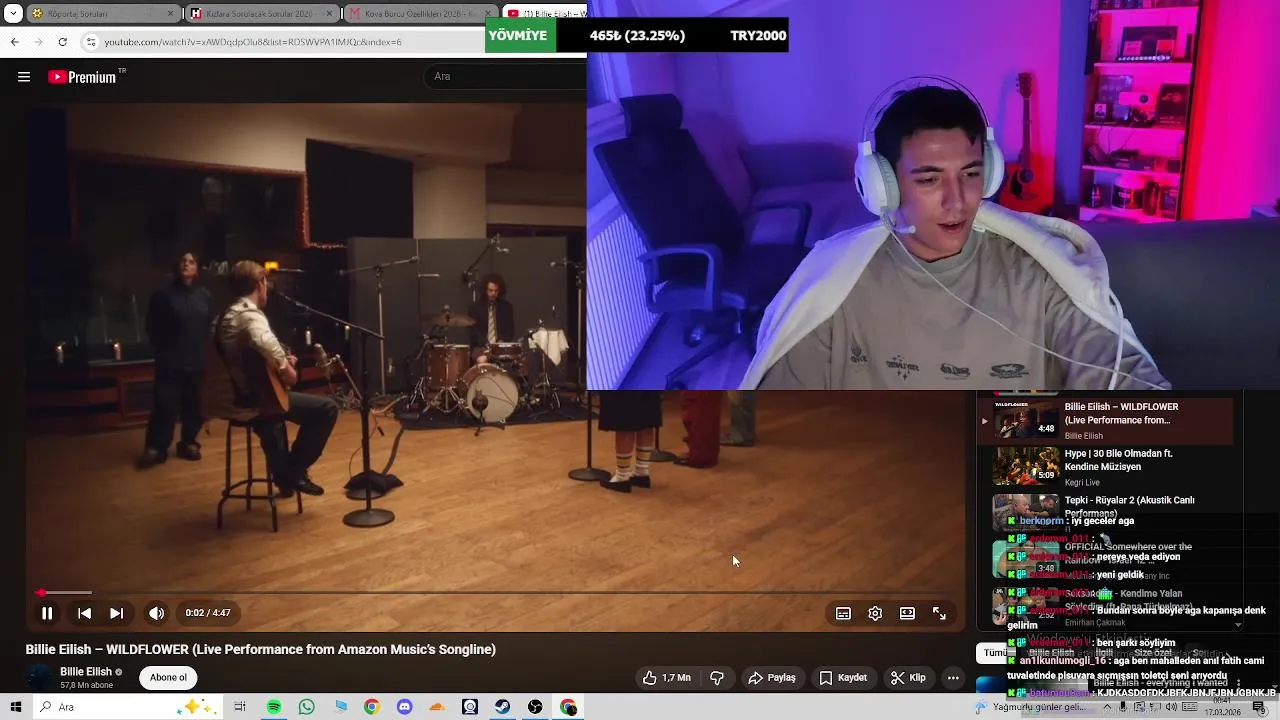
Task: Focus the YouTube 'Ara' search box
Action: tap(505, 76)
